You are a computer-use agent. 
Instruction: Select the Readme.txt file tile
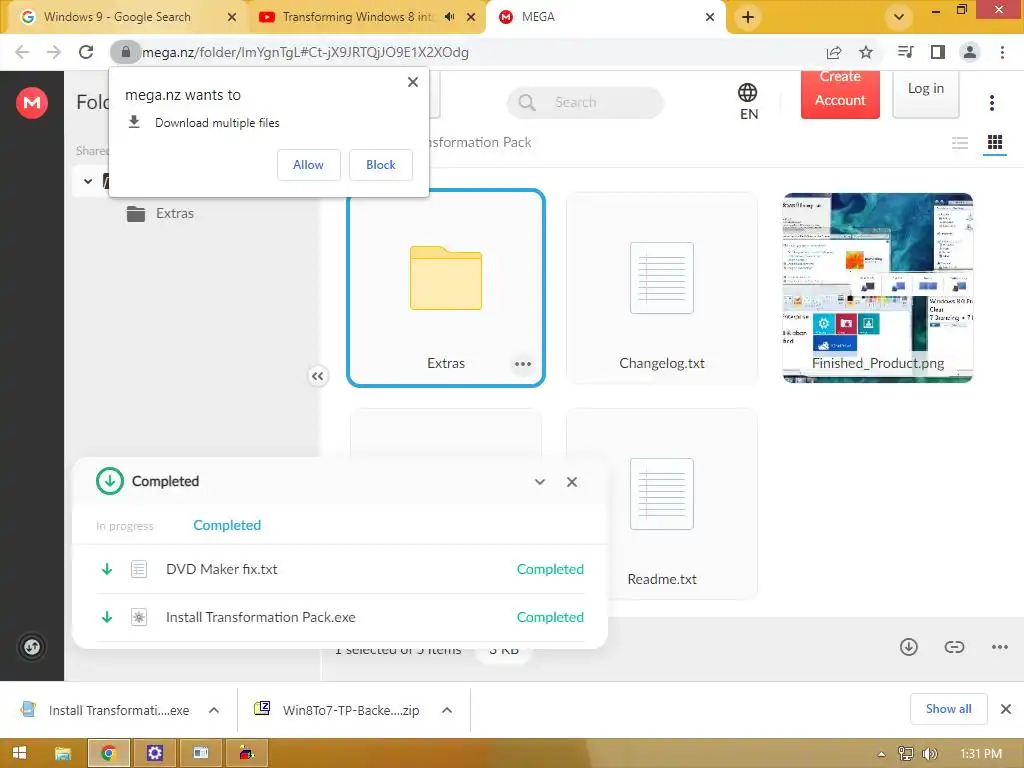(x=662, y=504)
